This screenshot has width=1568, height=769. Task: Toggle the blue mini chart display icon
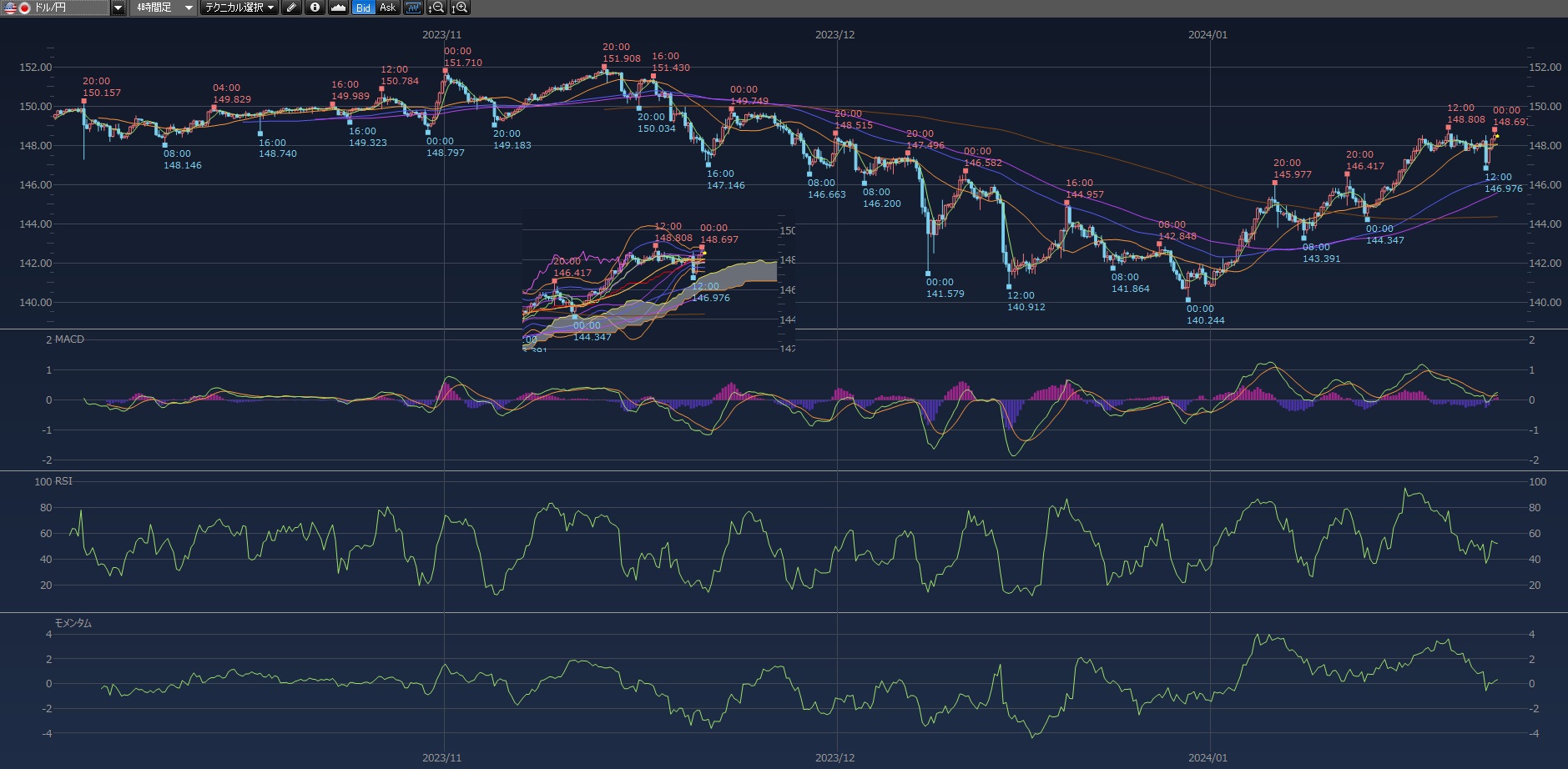(413, 8)
